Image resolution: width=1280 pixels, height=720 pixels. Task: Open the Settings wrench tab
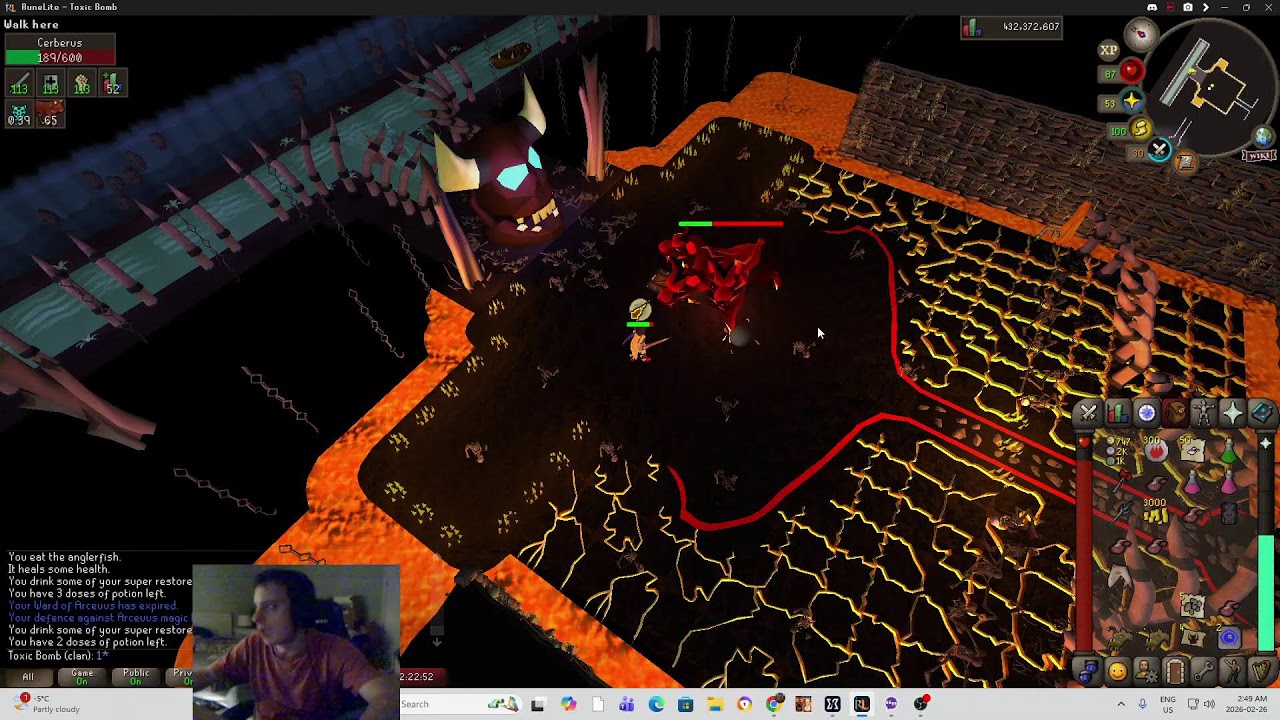pos(1204,671)
